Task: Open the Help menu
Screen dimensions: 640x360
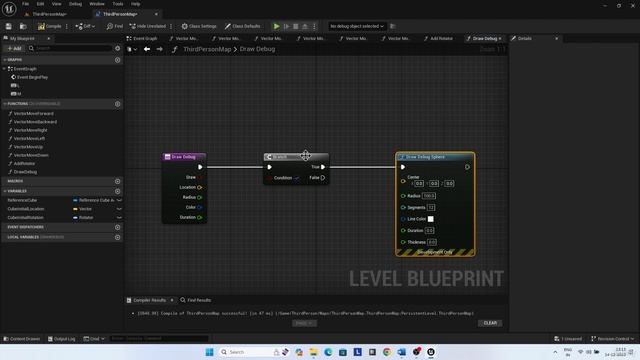Action: click(136, 4)
